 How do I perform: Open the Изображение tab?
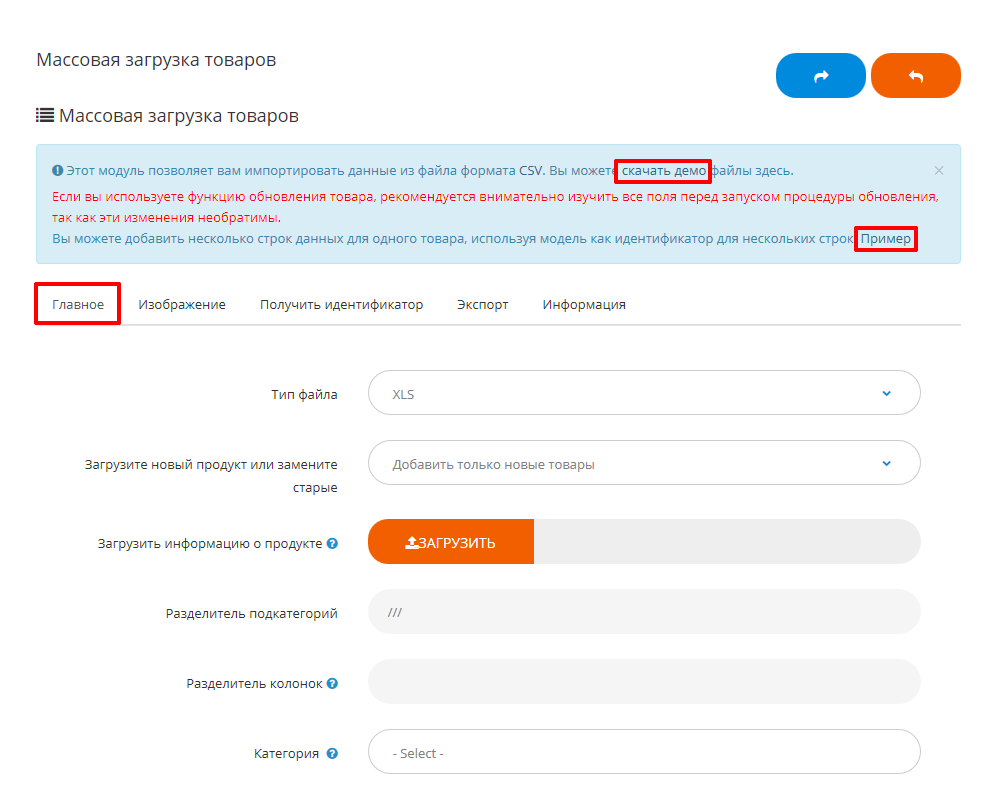182,304
